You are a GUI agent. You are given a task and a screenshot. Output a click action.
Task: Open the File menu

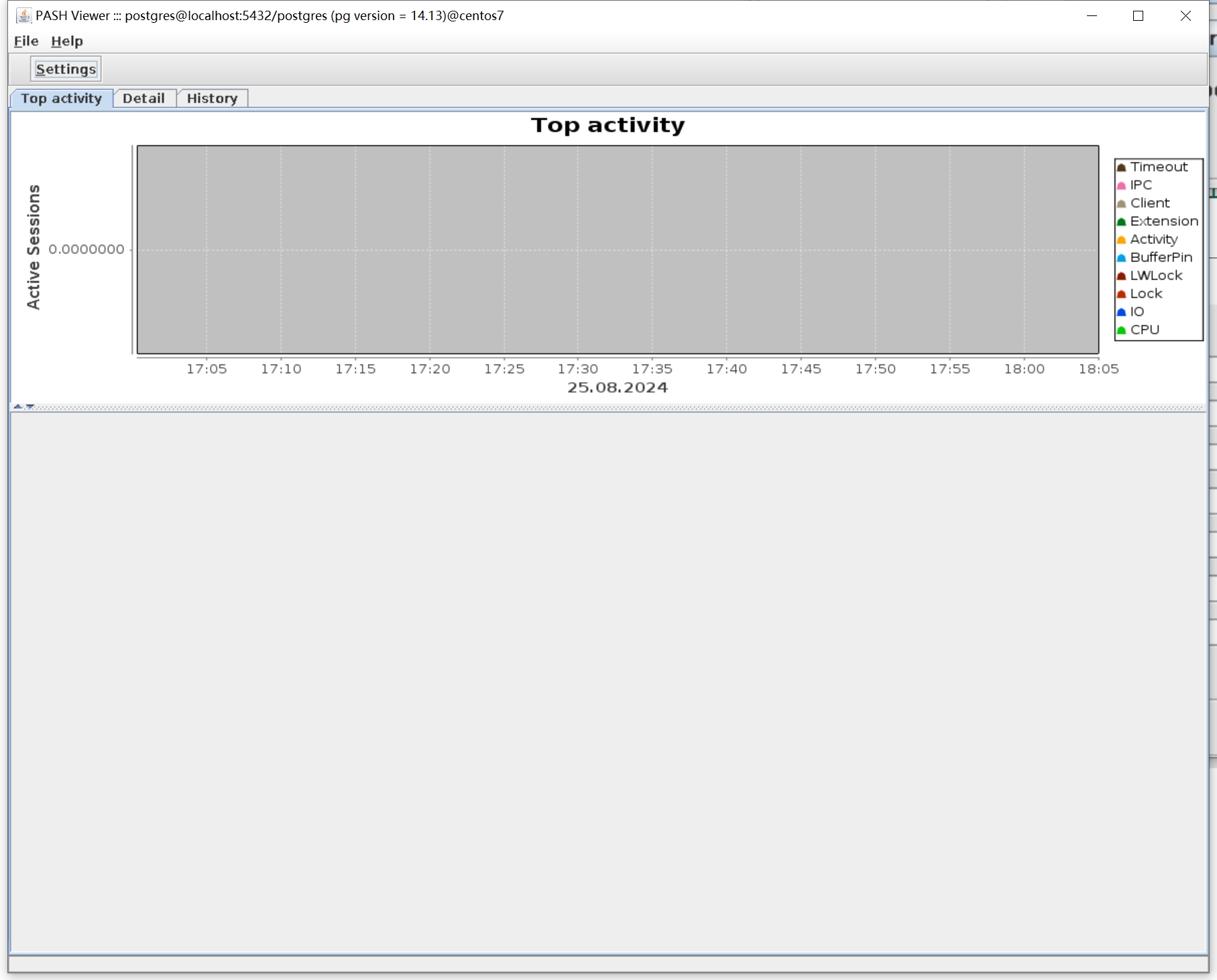26,41
